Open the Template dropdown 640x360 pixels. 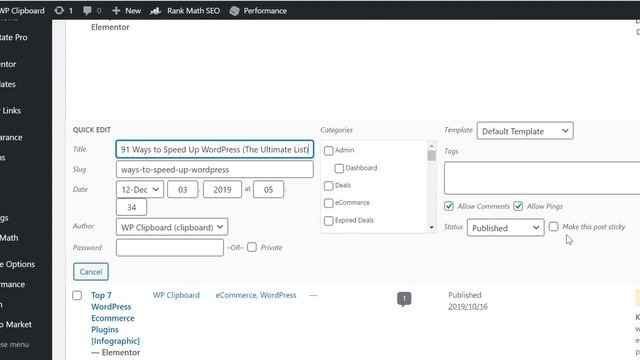tap(525, 131)
